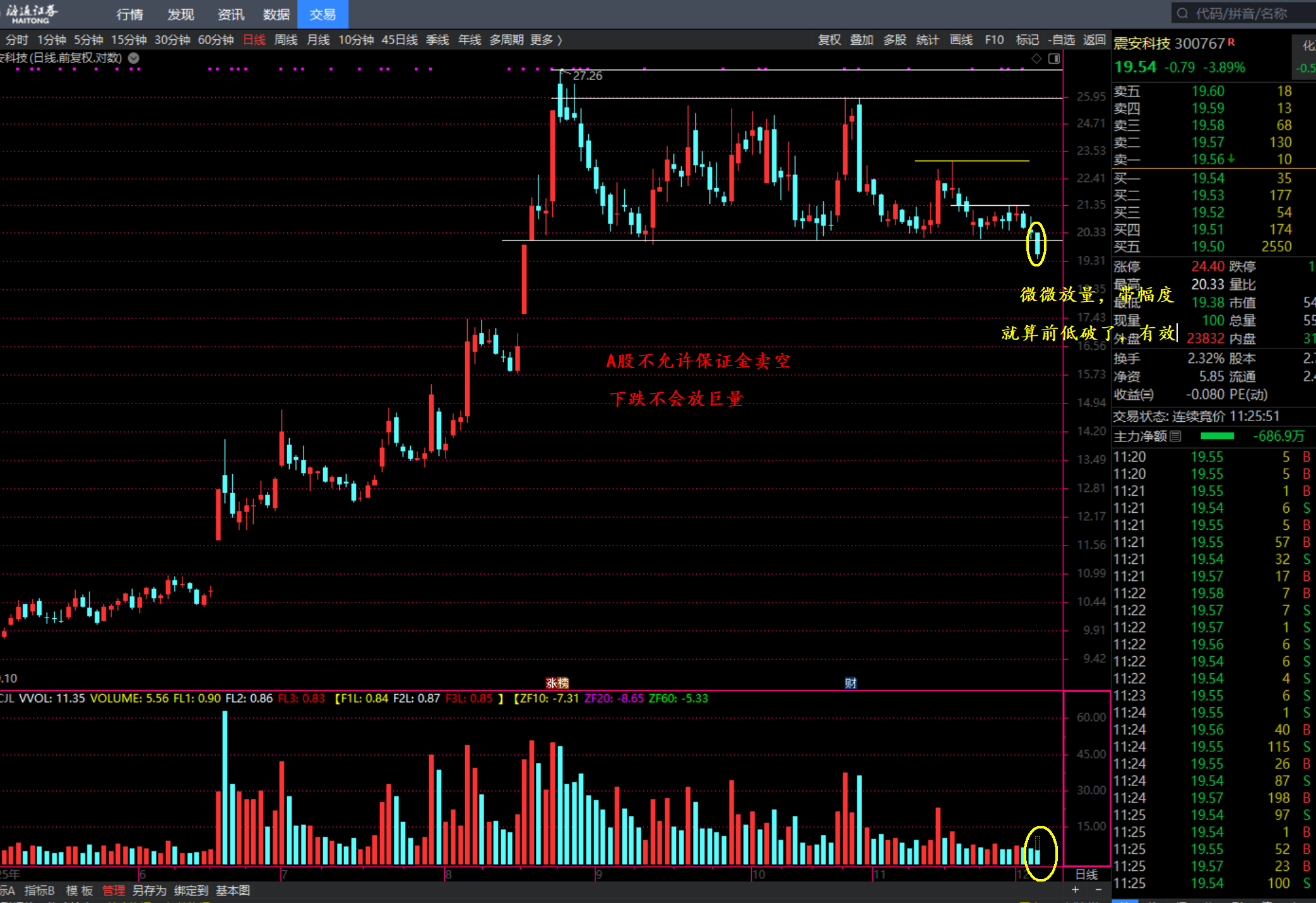Expand 更多 period options
Image resolution: width=1316 pixels, height=903 pixels.
click(x=545, y=40)
